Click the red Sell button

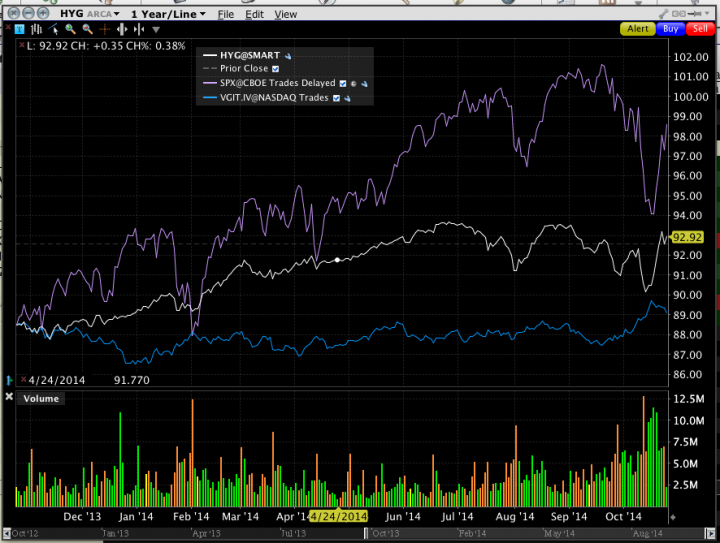click(700, 29)
